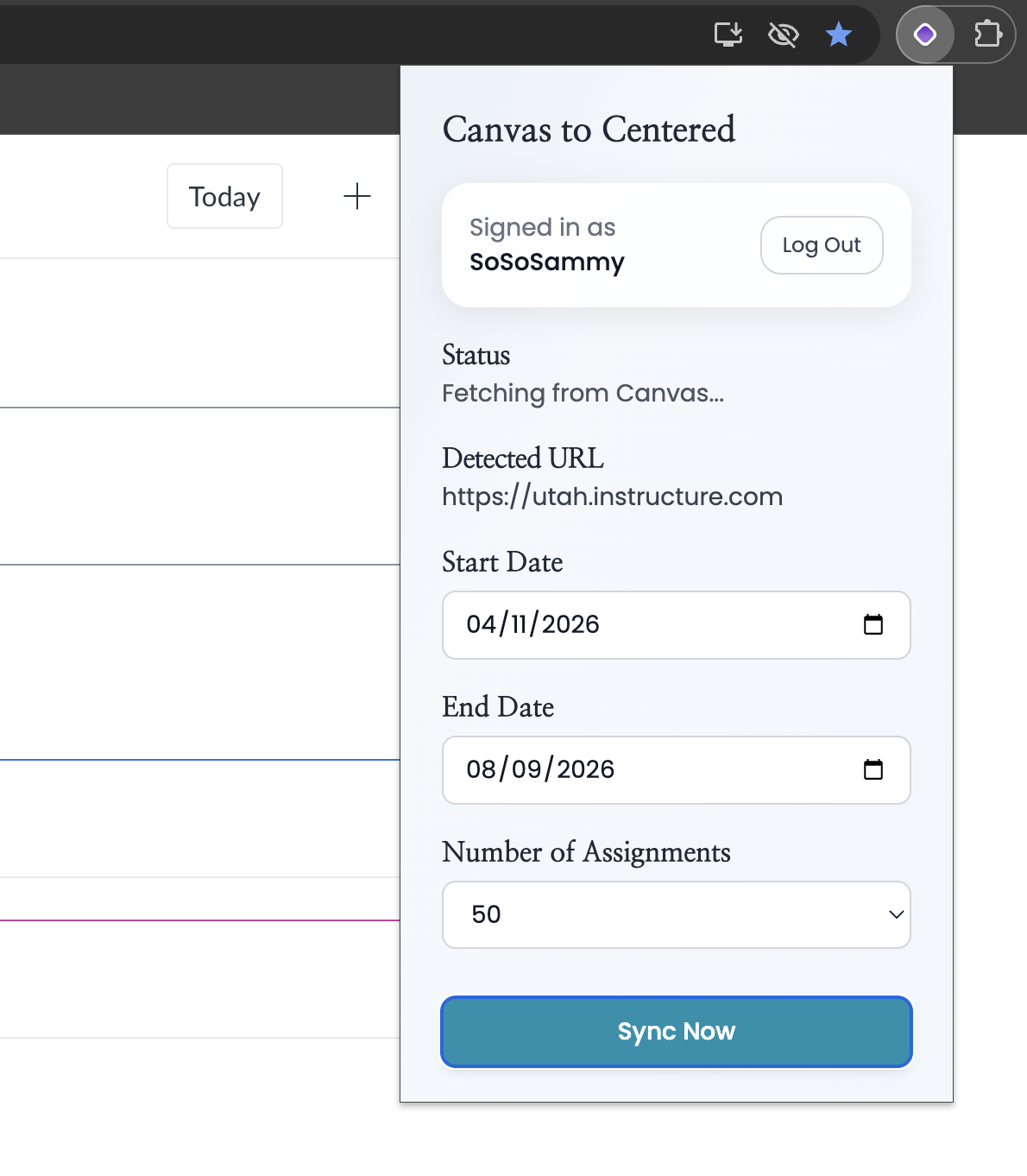Select the detected URL utah.instructure.com text
The width and height of the screenshot is (1027, 1176).
click(x=612, y=496)
